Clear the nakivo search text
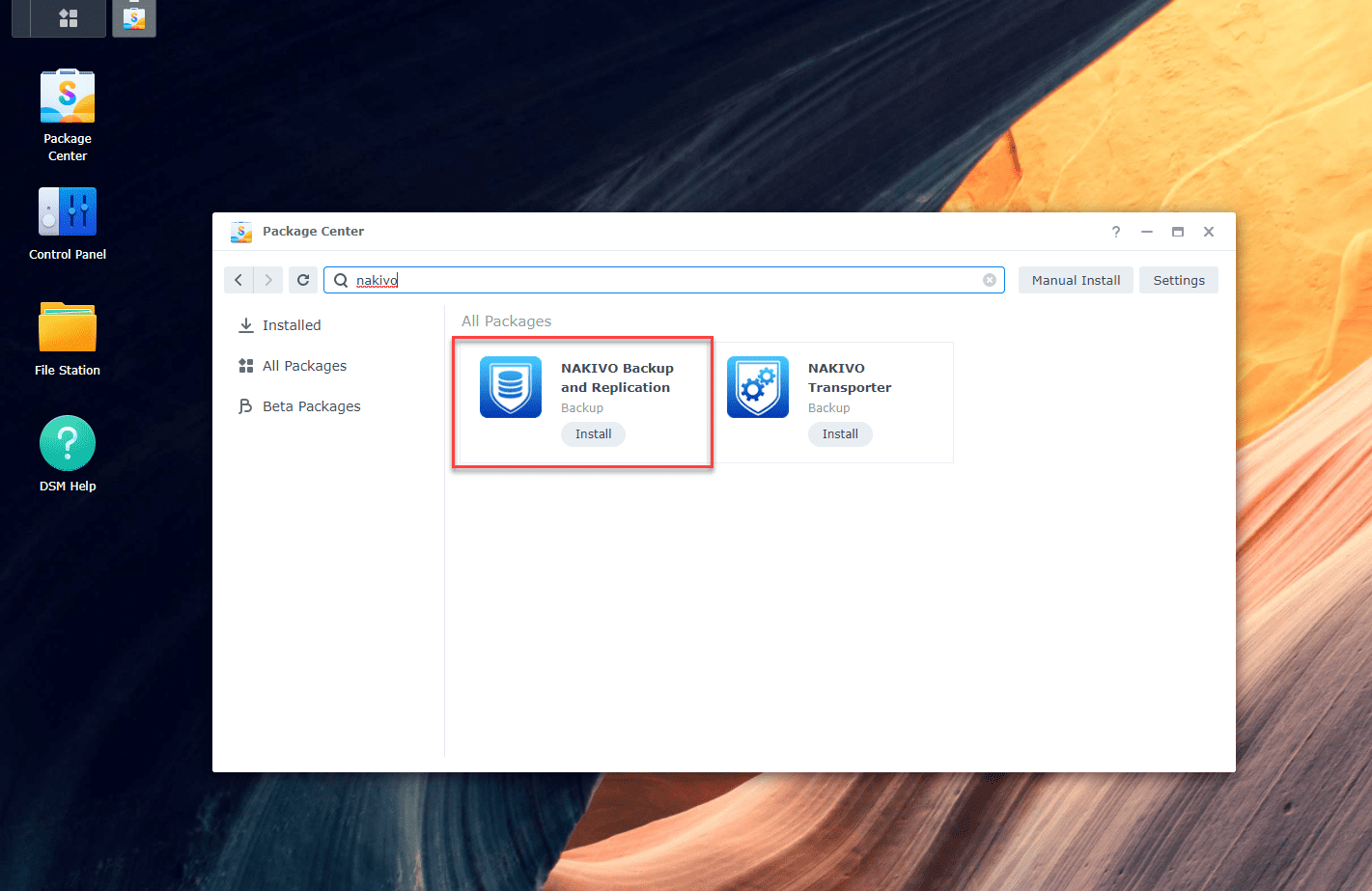The height and width of the screenshot is (891, 1372). tap(989, 279)
